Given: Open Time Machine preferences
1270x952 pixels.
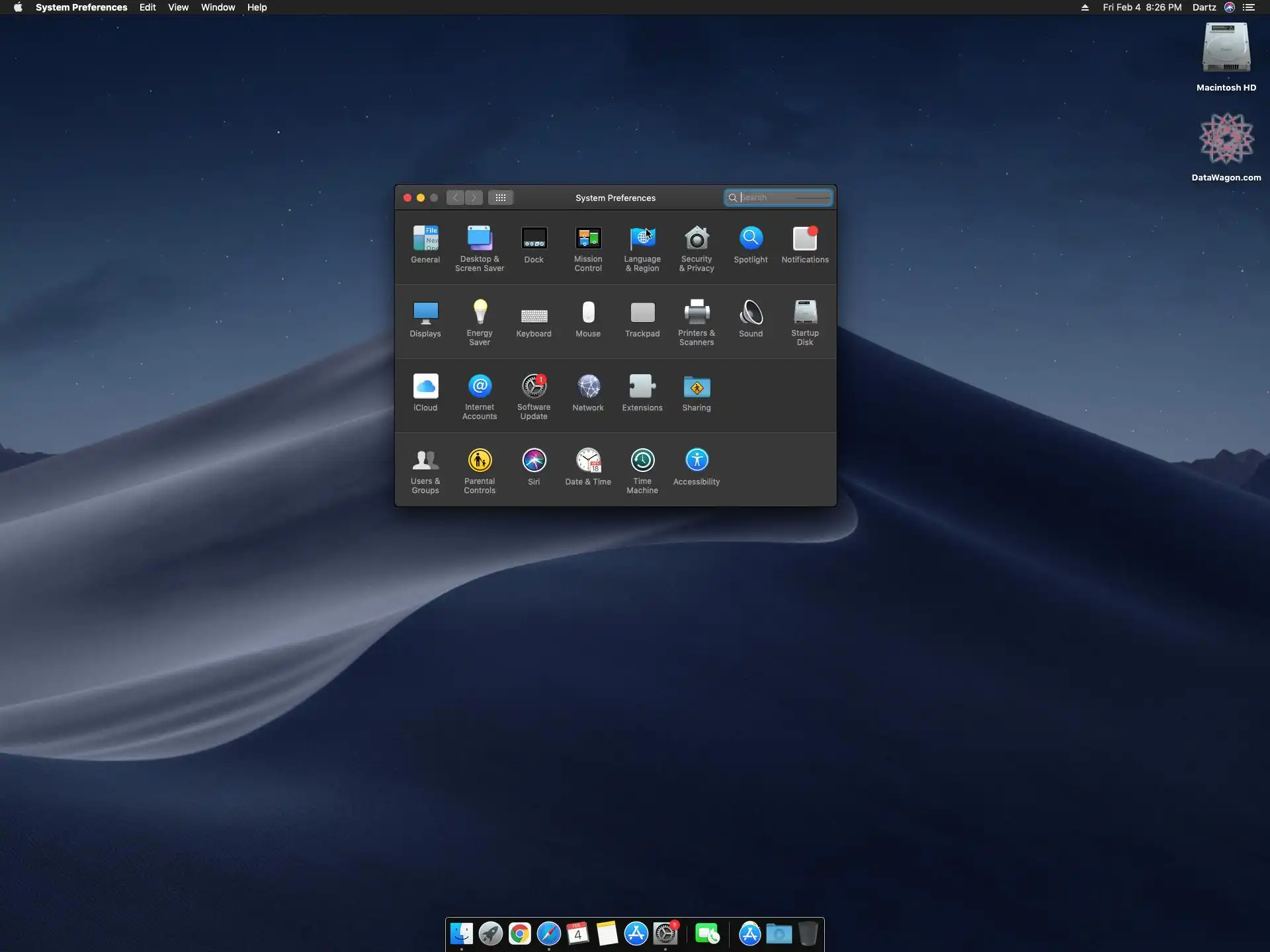Looking at the screenshot, I should pos(642,461).
